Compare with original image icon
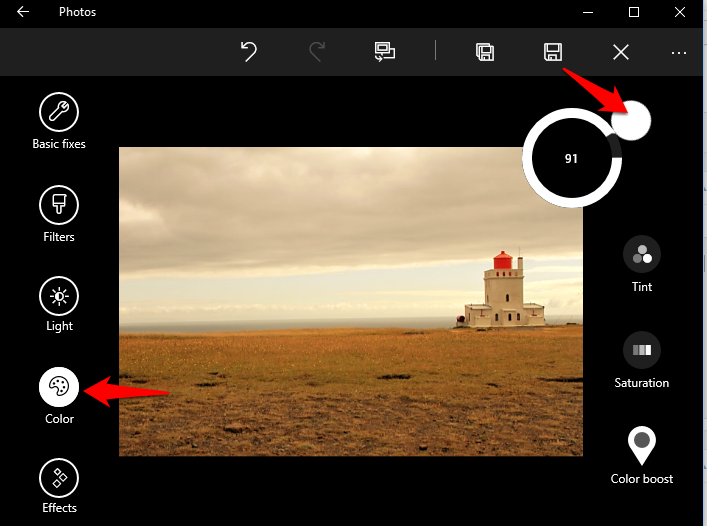The height and width of the screenshot is (526, 707). (385, 51)
